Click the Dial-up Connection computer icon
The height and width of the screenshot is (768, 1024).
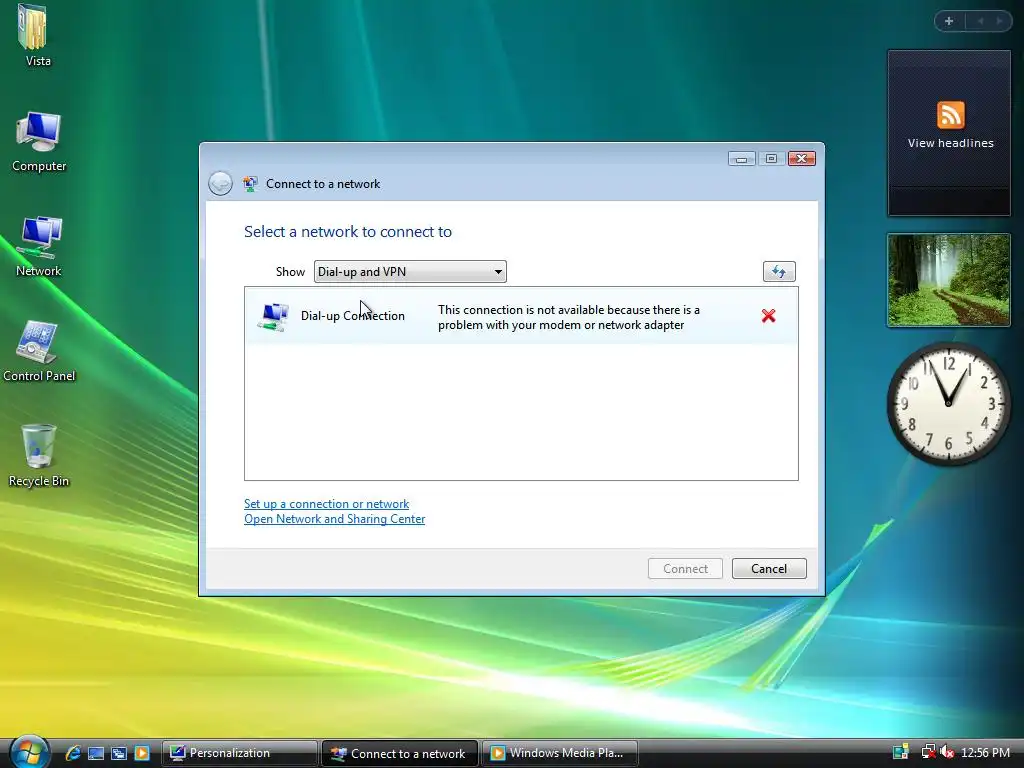pos(273,317)
